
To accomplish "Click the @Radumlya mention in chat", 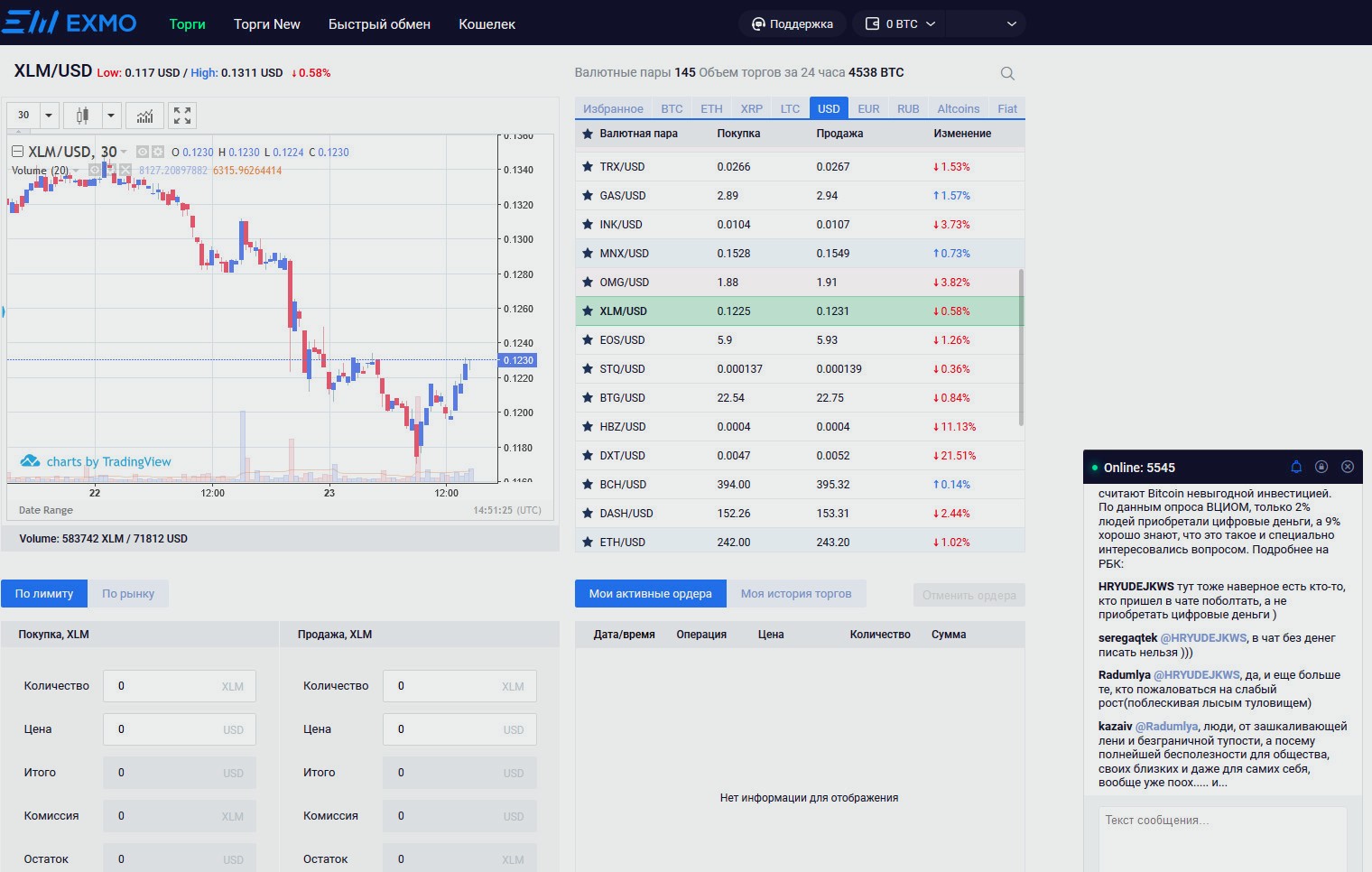I will [x=1166, y=726].
